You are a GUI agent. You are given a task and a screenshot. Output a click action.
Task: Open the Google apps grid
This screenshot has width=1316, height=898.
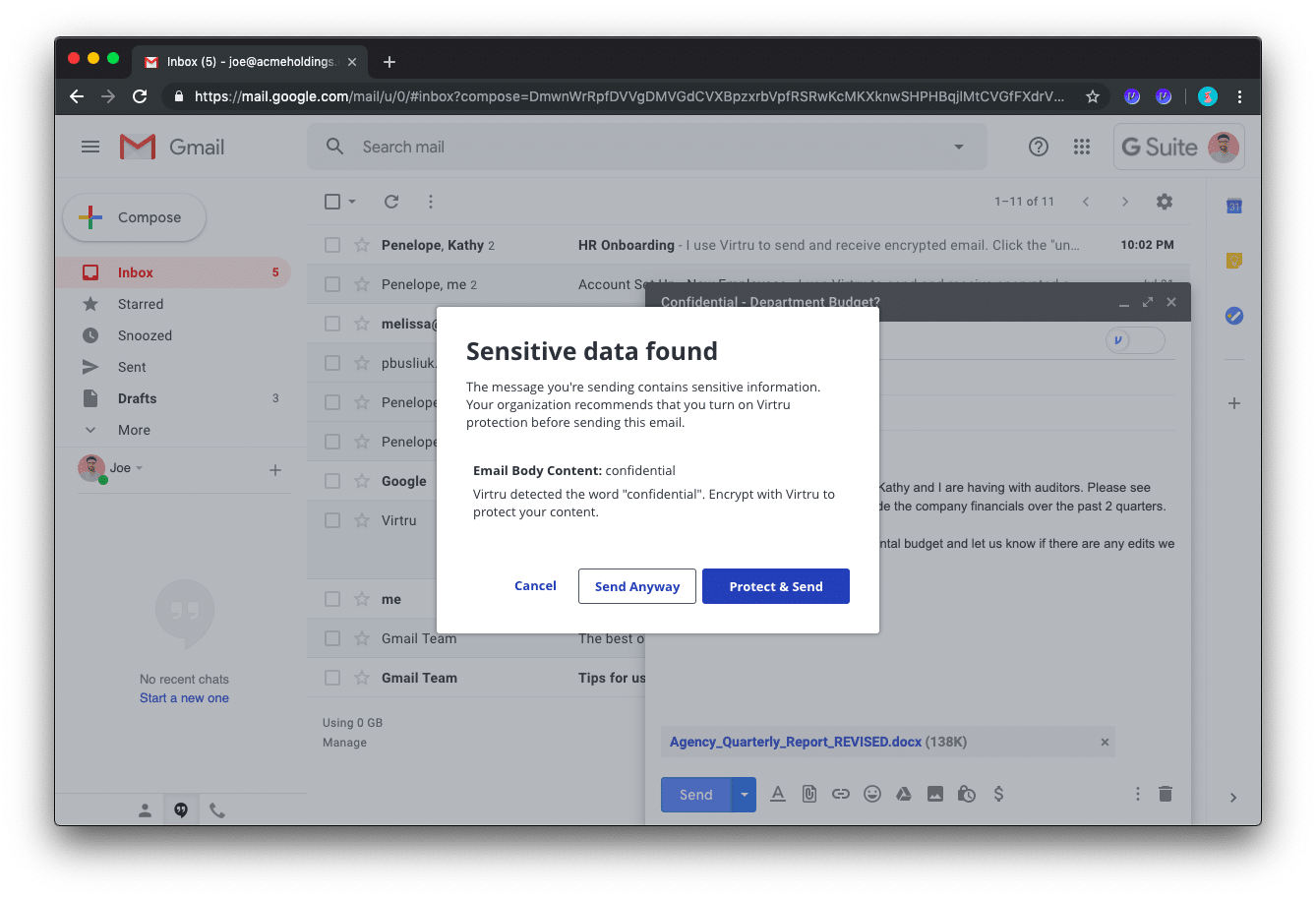coord(1082,147)
